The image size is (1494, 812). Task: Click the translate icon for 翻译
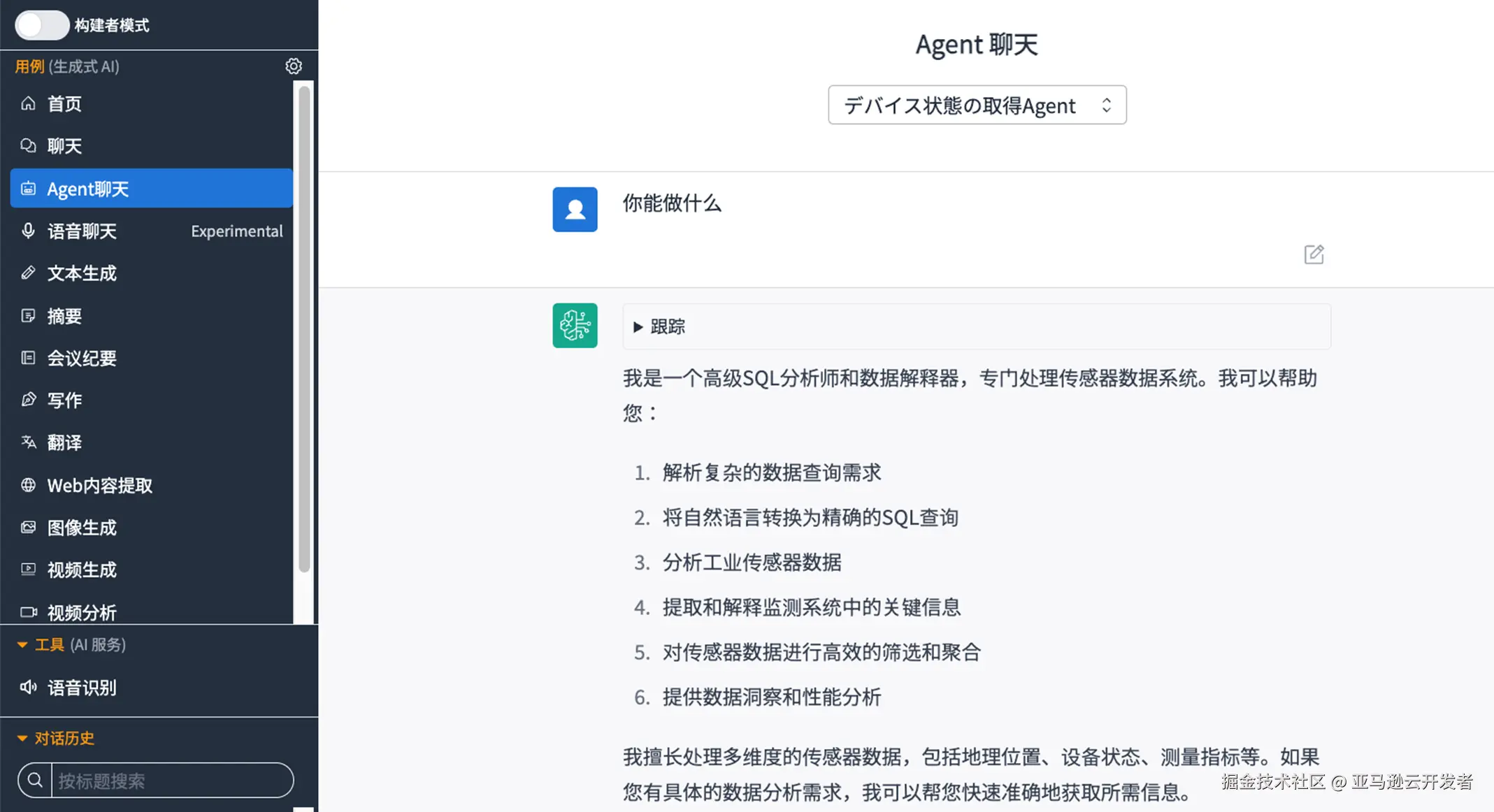[28, 442]
